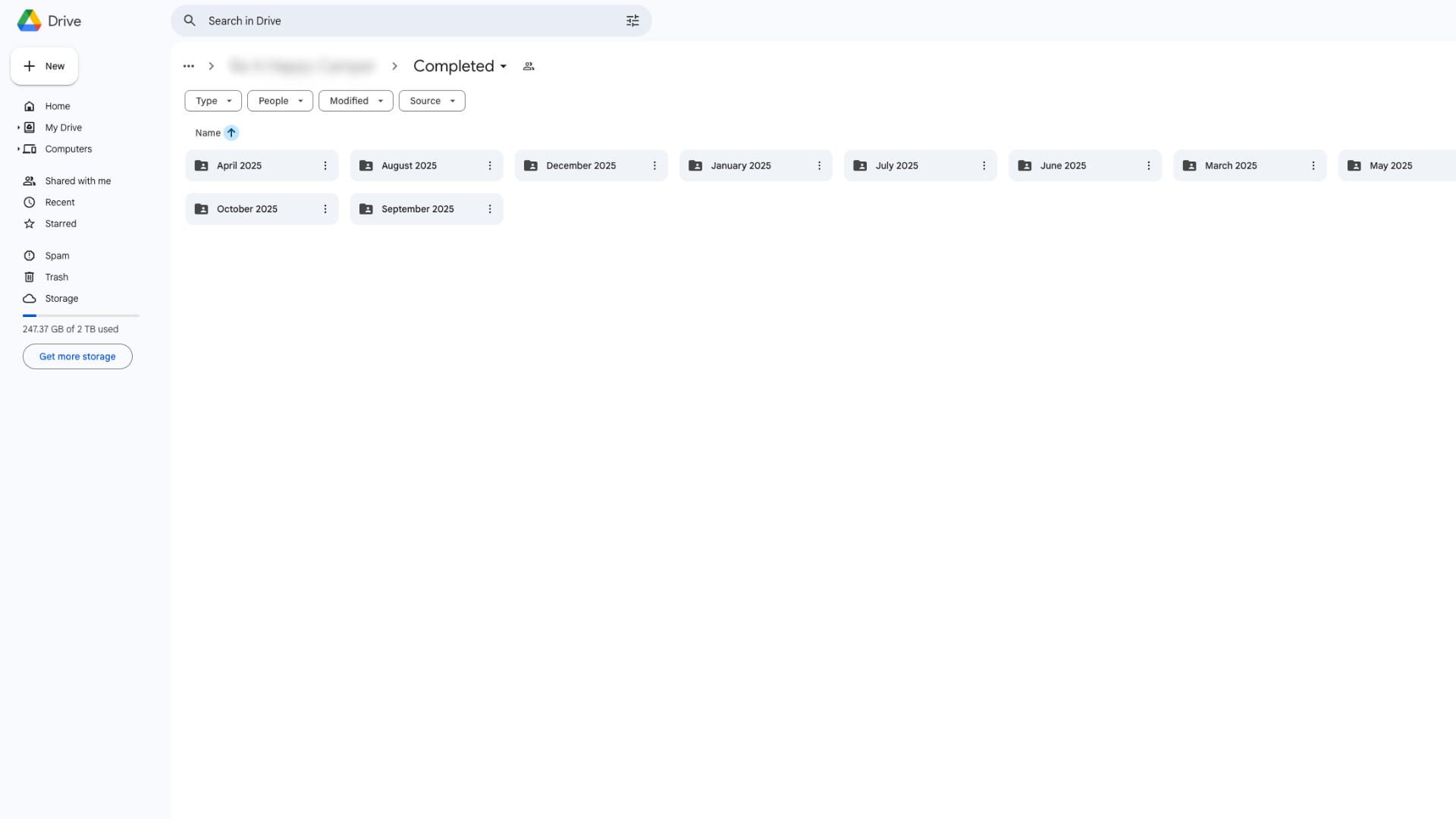Click the shared folder people icon
1456x819 pixels.
coord(529,67)
